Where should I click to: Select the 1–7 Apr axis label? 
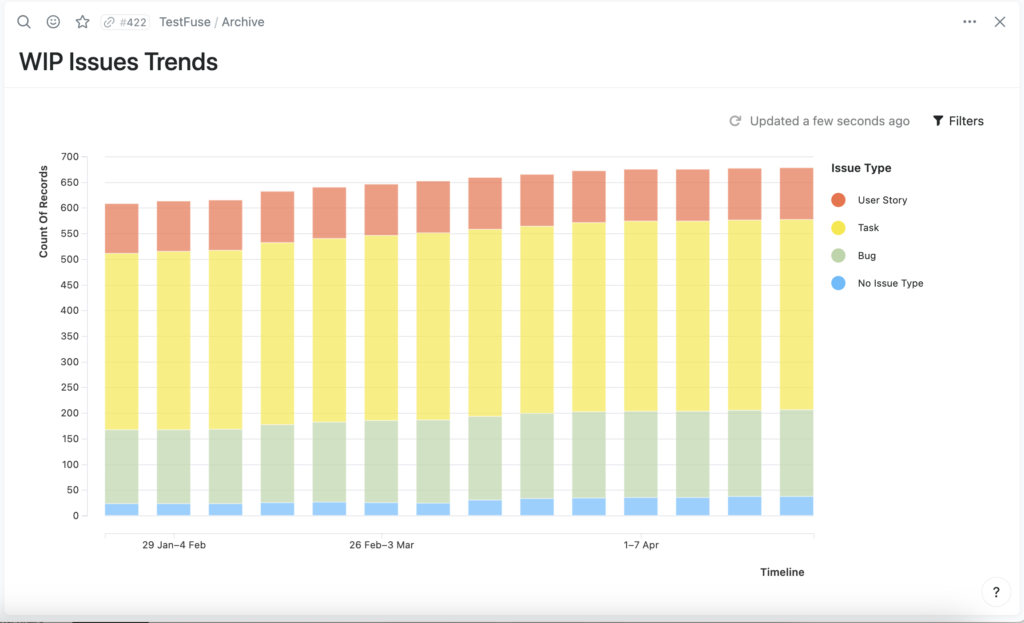(x=641, y=545)
